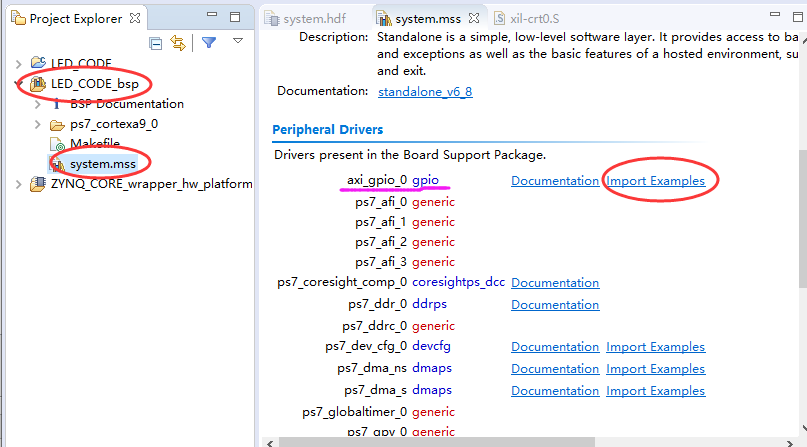Viewport: 807px width, 447px height.
Task: Open Documentation for ps7_coresight_comp_0
Action: click(x=555, y=283)
